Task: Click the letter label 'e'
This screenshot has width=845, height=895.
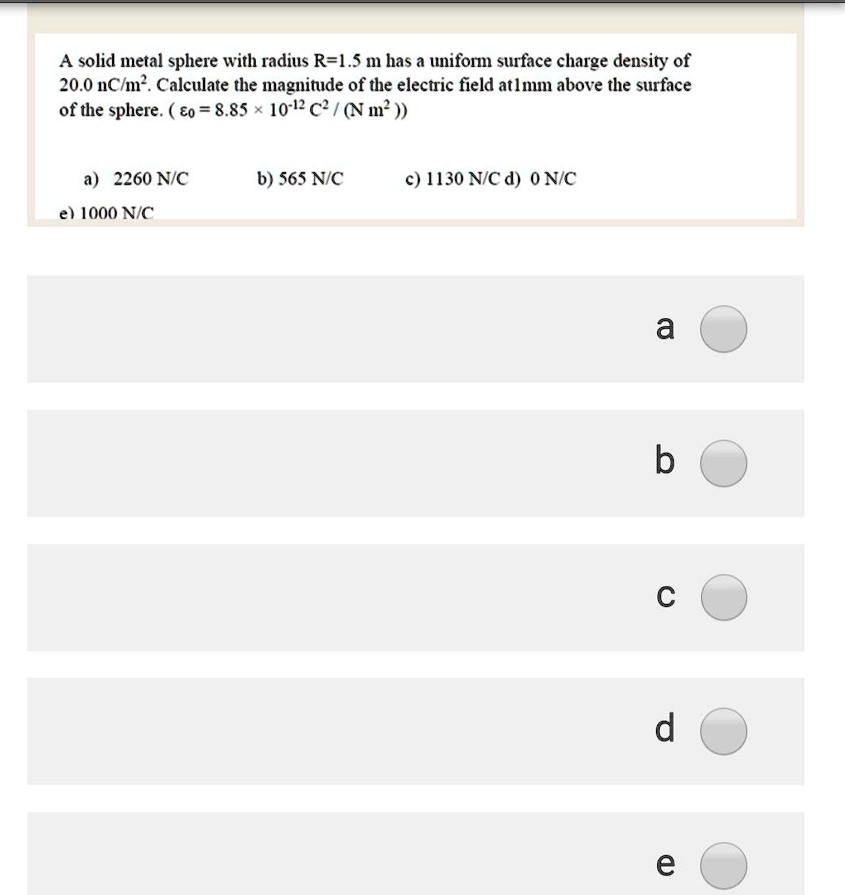Action: [665, 864]
